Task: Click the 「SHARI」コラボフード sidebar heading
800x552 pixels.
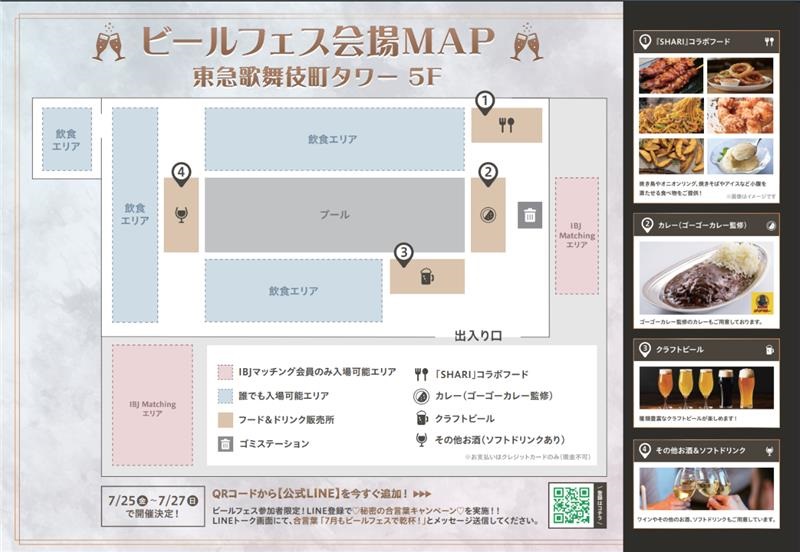Action: [696, 42]
